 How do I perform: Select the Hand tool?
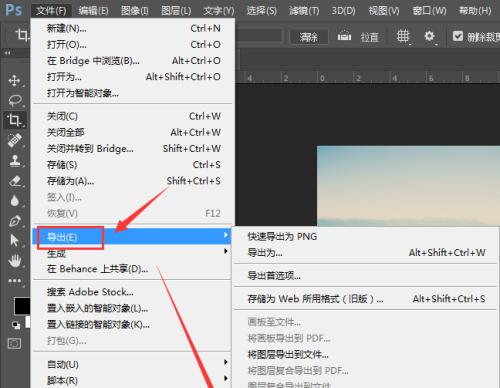point(14,260)
